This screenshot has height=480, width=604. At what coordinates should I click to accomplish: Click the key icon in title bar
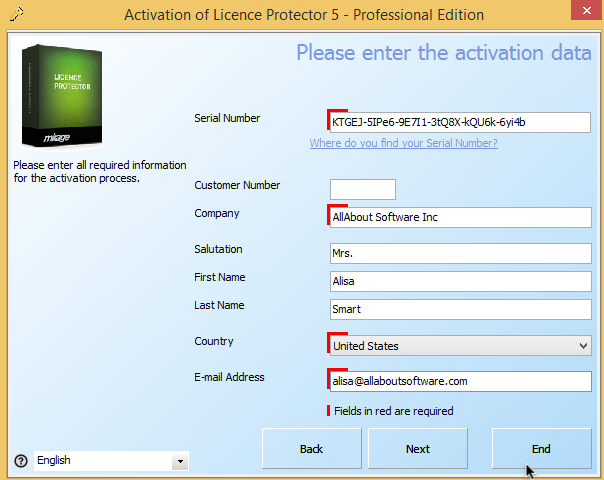pos(16,14)
